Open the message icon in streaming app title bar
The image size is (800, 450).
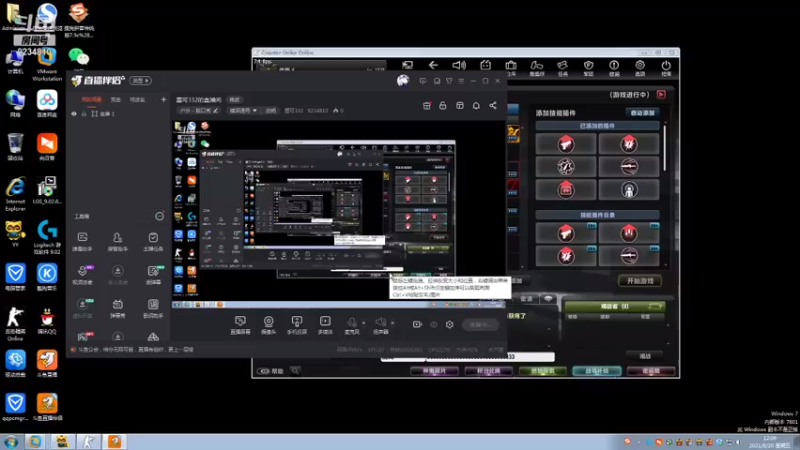click(422, 81)
